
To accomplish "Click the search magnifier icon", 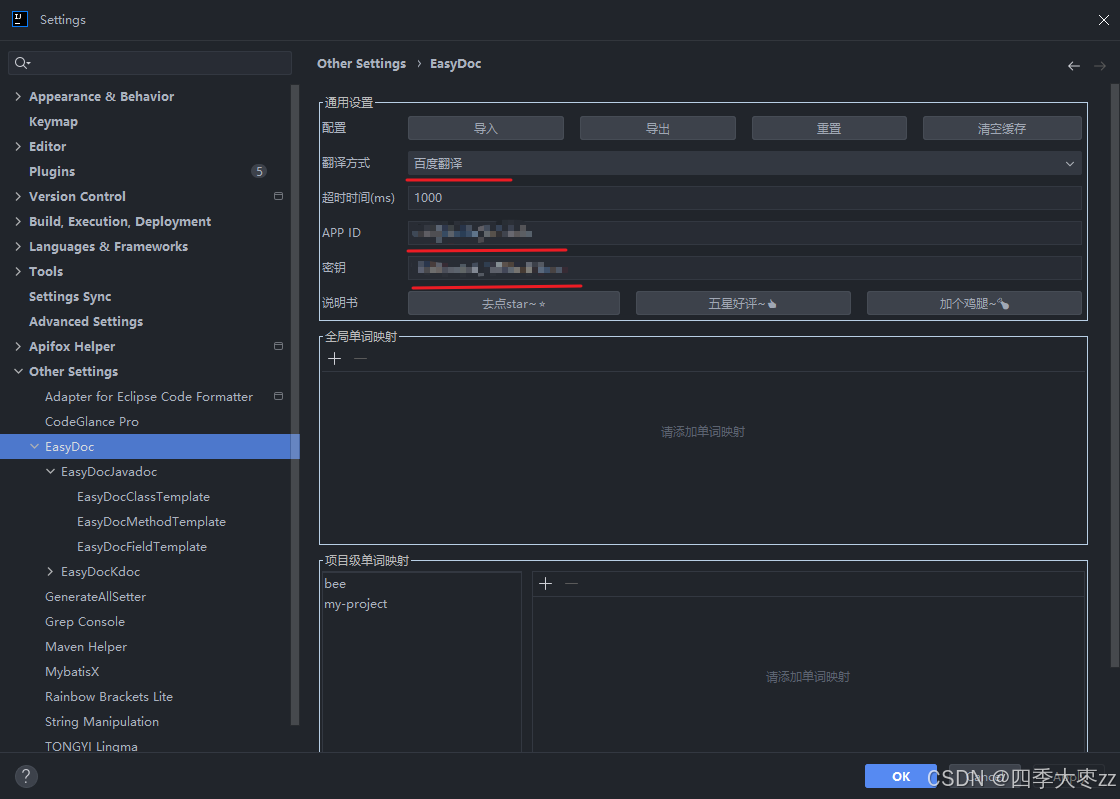I will (x=22, y=63).
